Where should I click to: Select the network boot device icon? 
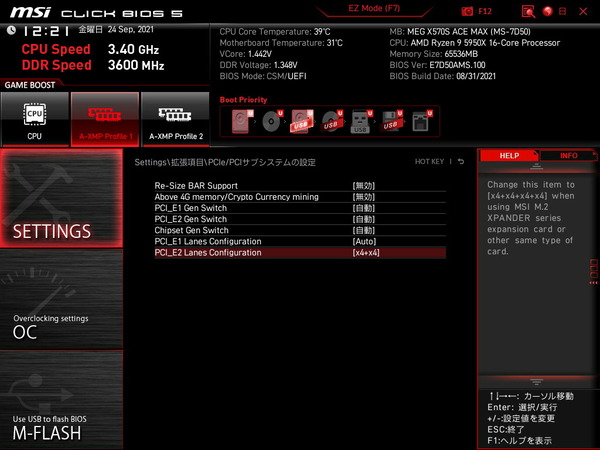click(x=421, y=121)
